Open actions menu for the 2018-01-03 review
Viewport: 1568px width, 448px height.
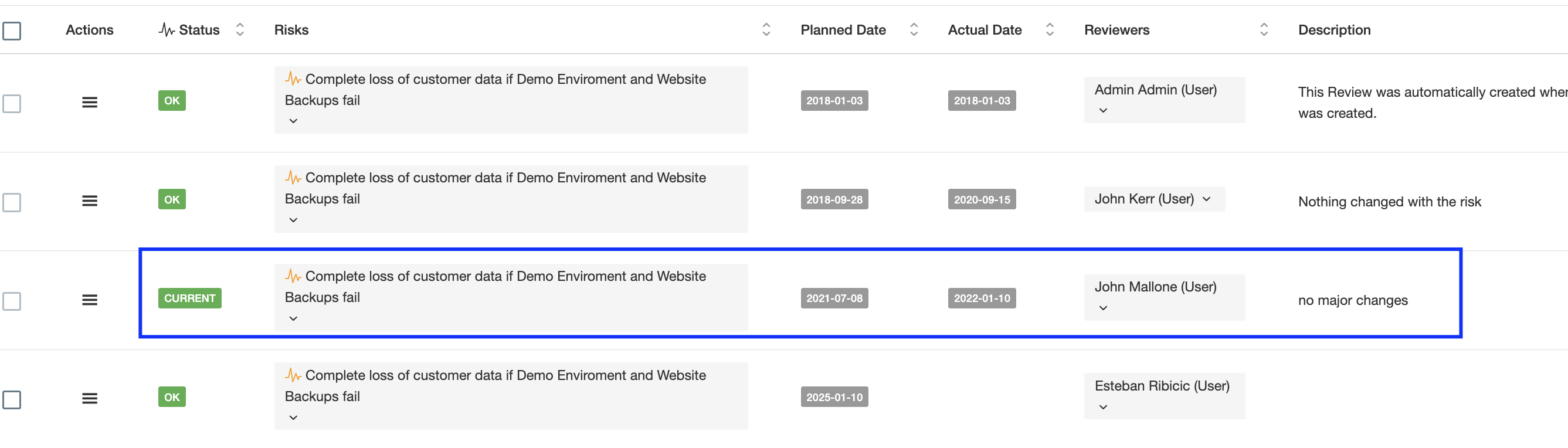point(90,102)
